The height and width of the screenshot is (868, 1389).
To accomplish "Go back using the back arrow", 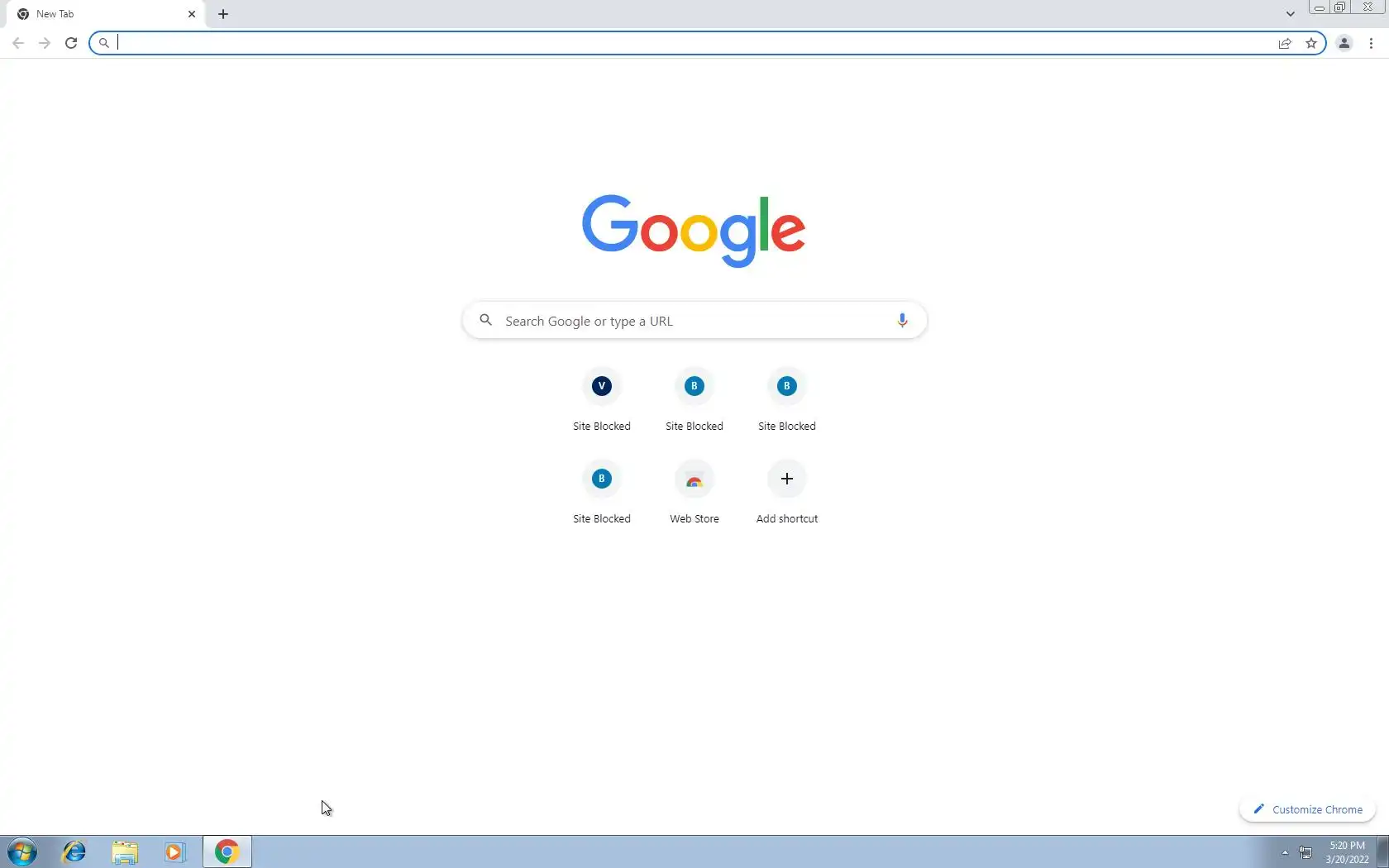I will tap(18, 43).
